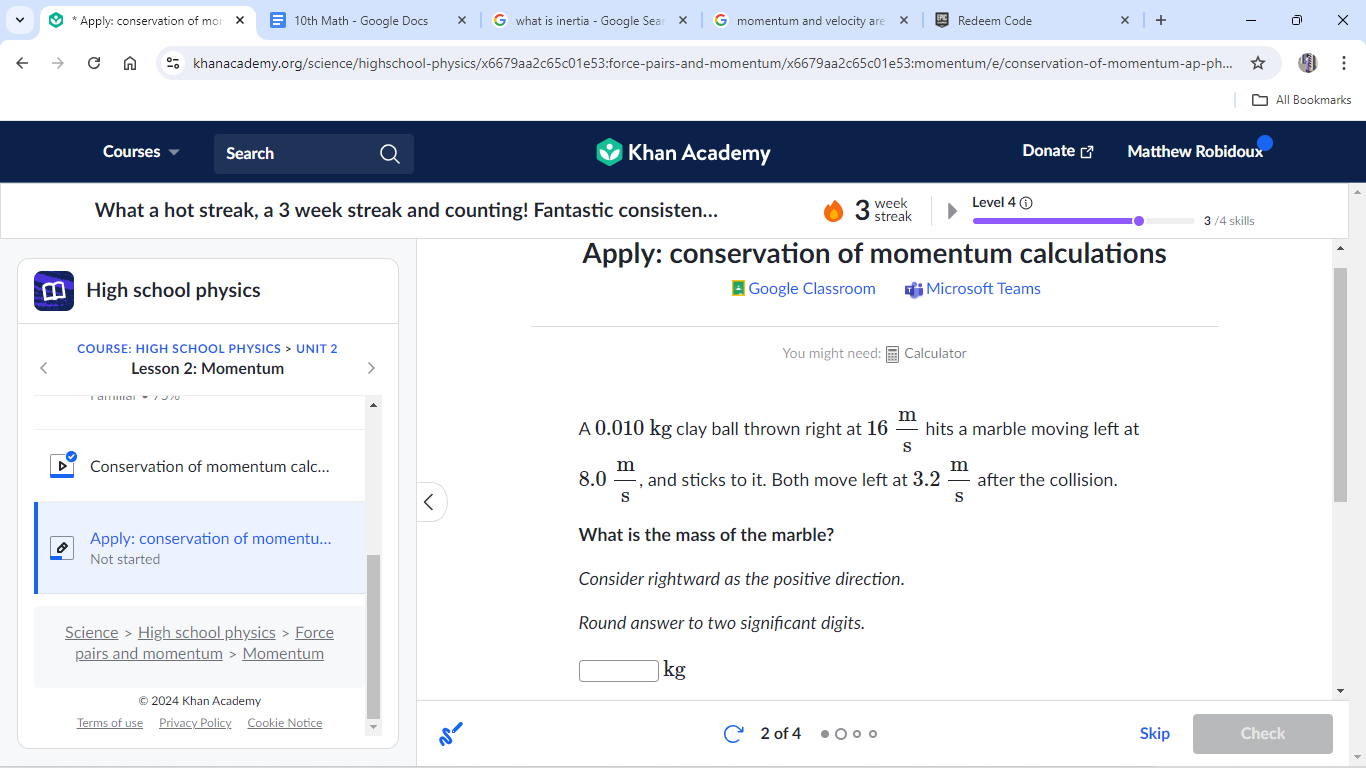Click the Donate link

pos(1058,151)
